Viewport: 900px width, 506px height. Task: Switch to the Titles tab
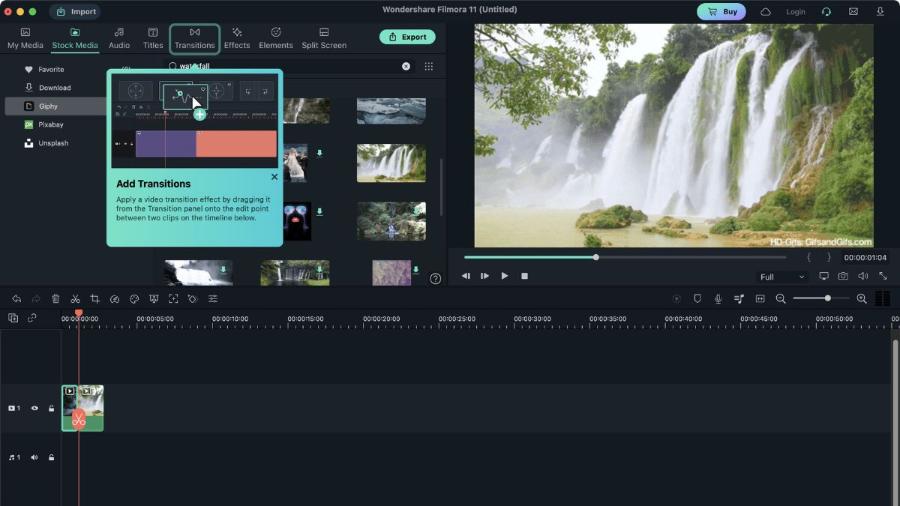click(153, 38)
